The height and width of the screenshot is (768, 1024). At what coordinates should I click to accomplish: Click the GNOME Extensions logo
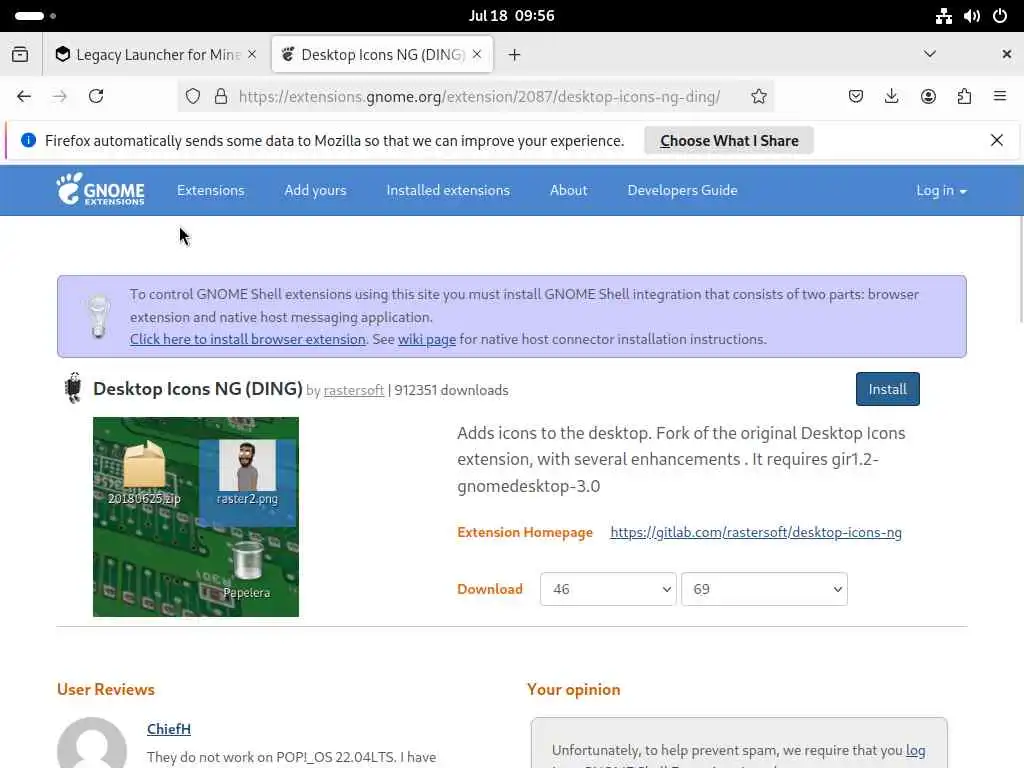(100, 189)
